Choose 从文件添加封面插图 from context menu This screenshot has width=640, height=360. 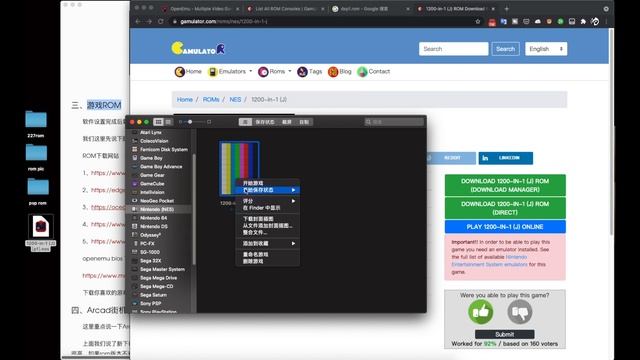click(267, 225)
